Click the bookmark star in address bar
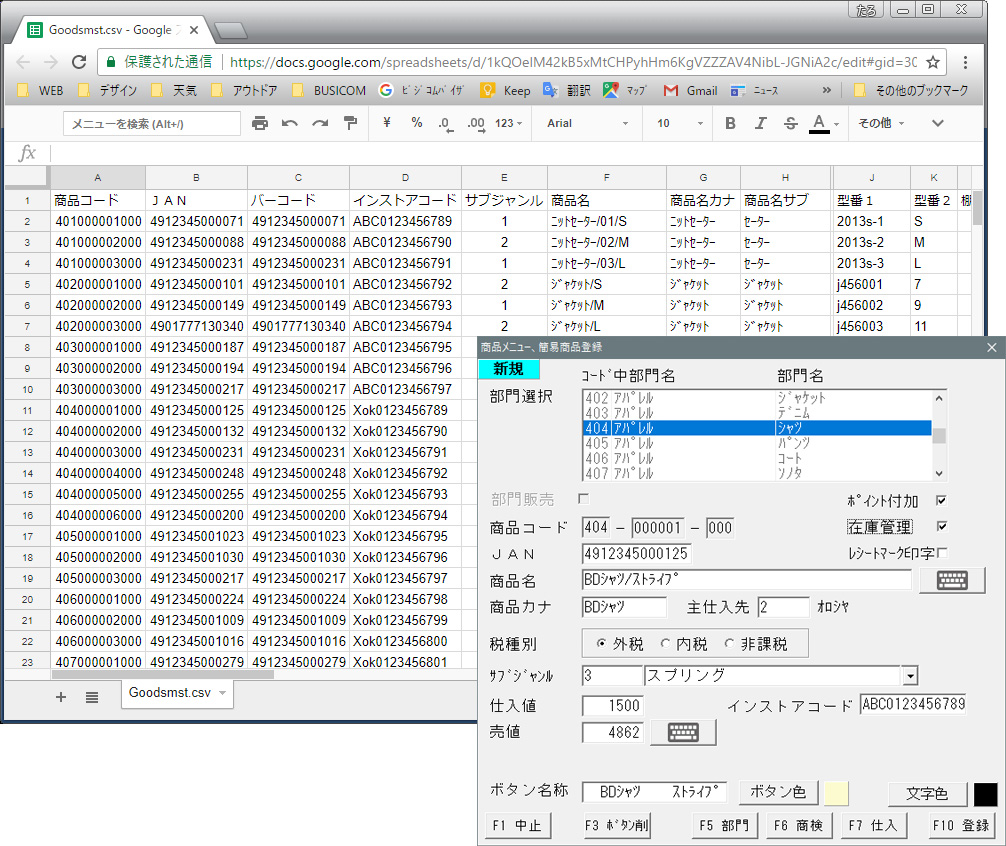The image size is (1006, 846). click(x=933, y=62)
